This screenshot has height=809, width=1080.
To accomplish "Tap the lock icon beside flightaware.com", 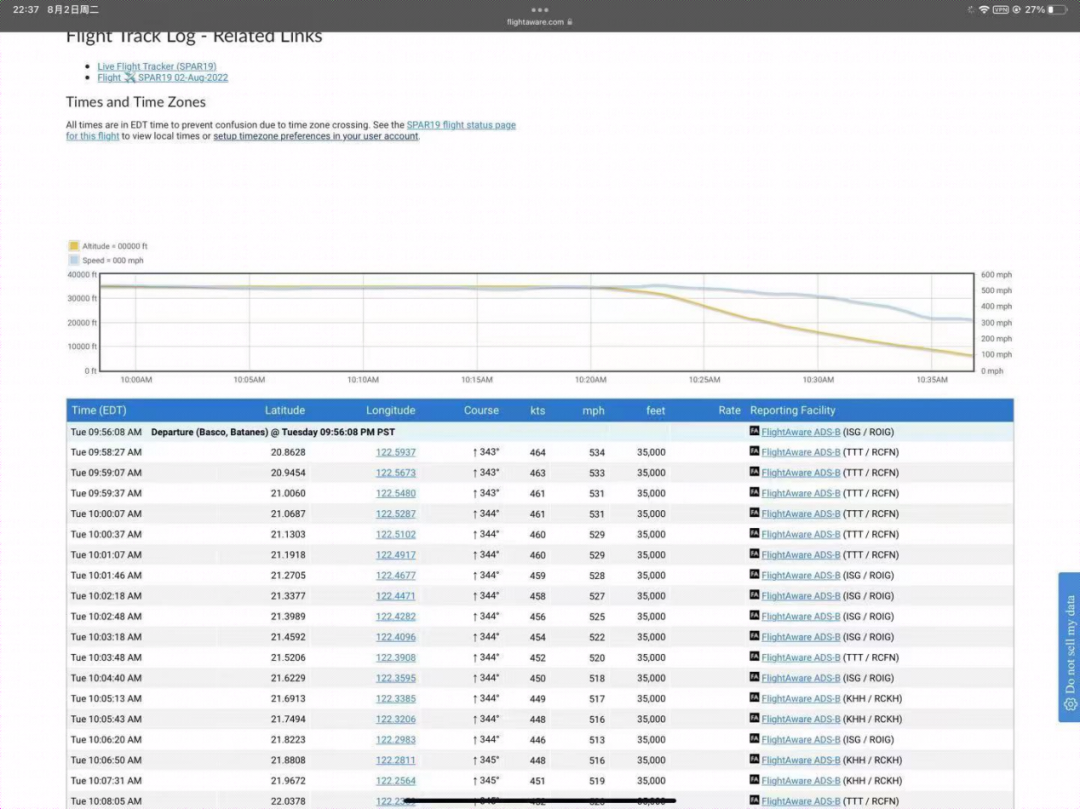I will tap(570, 22).
